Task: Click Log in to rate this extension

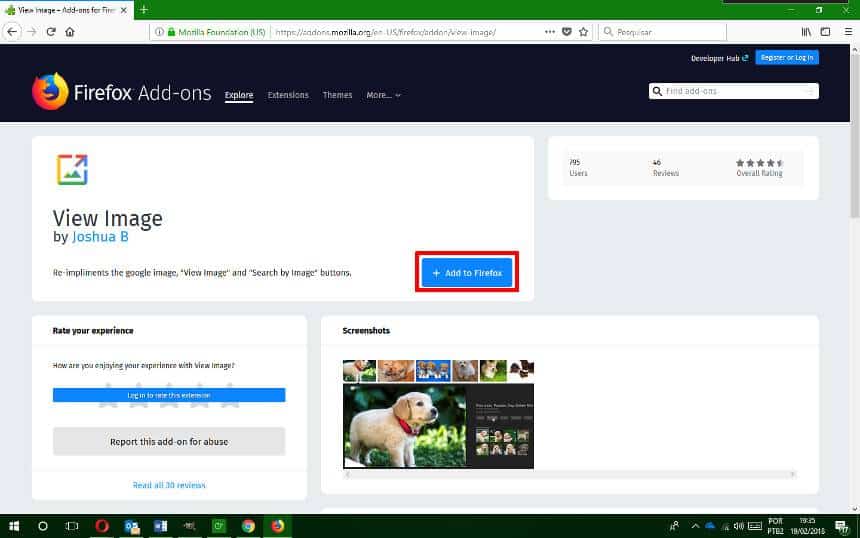Action: [x=169, y=395]
